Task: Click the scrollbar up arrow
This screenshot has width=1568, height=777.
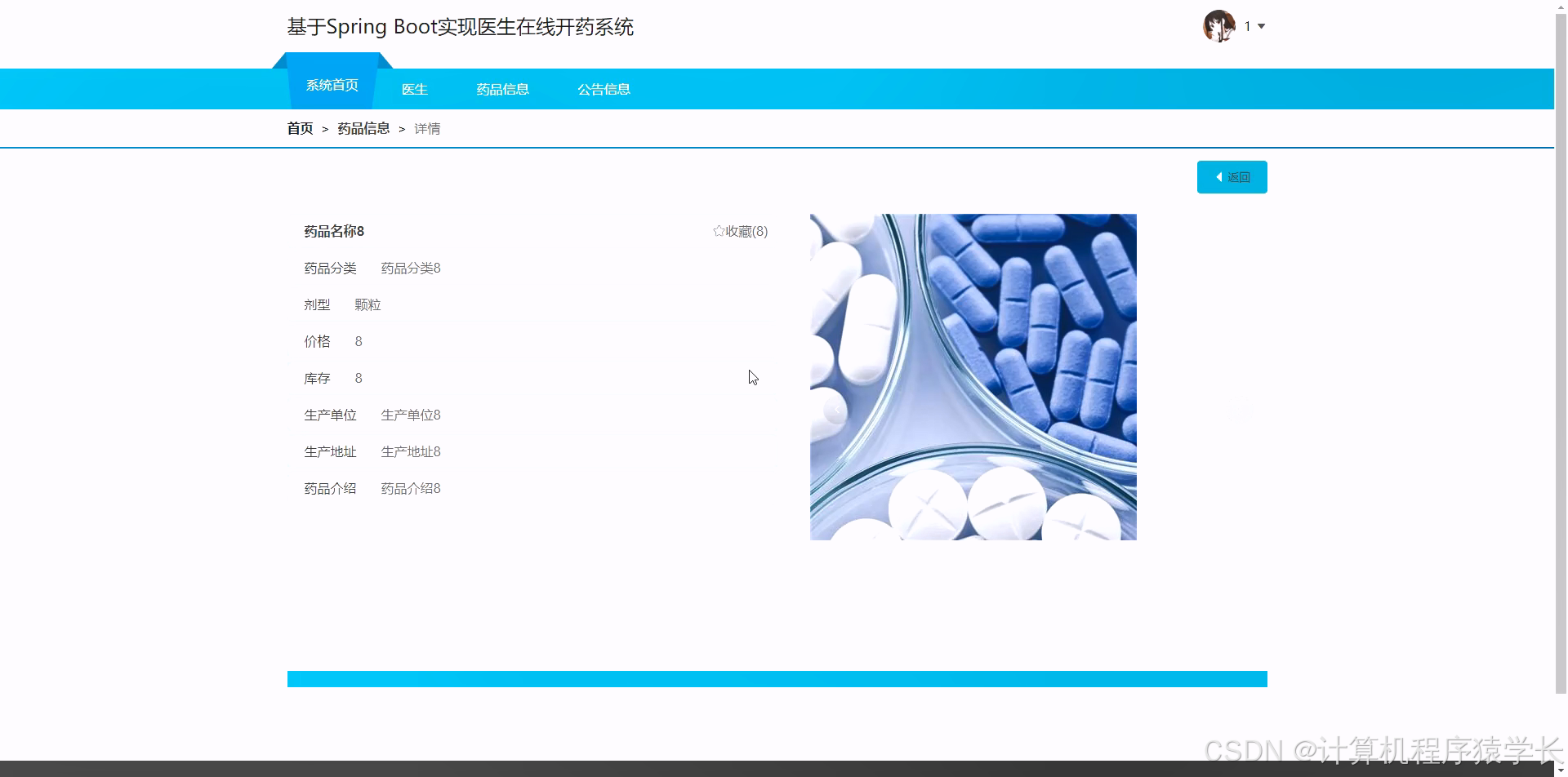Action: point(1561,7)
